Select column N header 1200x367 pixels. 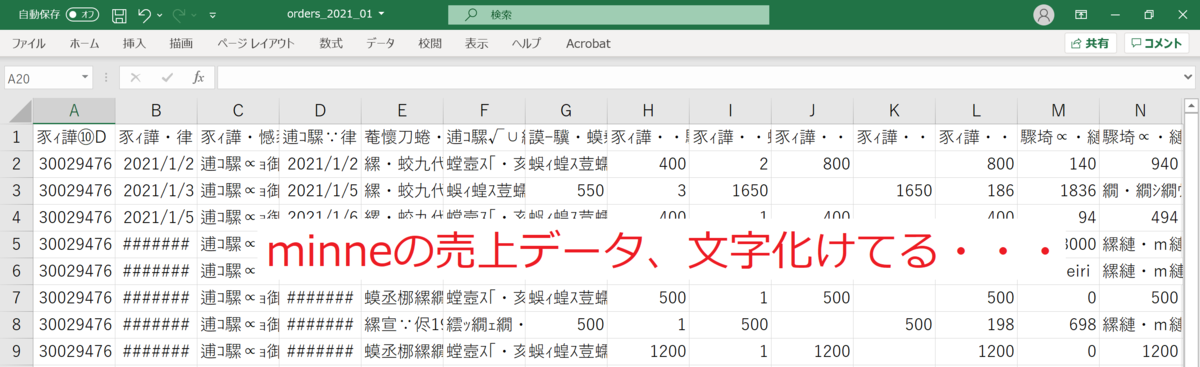pyautogui.click(x=1140, y=110)
